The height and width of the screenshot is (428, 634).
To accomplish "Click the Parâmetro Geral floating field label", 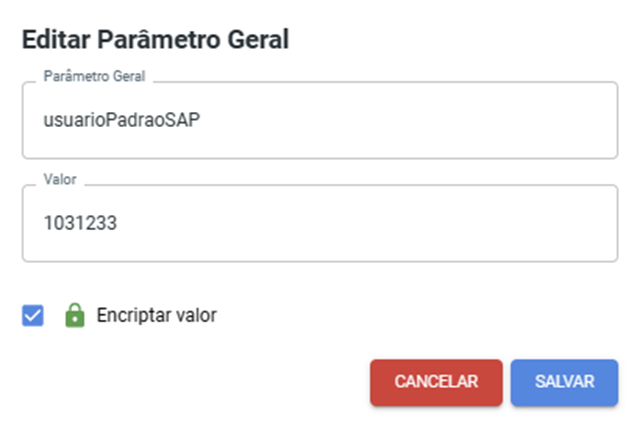I will (94, 76).
